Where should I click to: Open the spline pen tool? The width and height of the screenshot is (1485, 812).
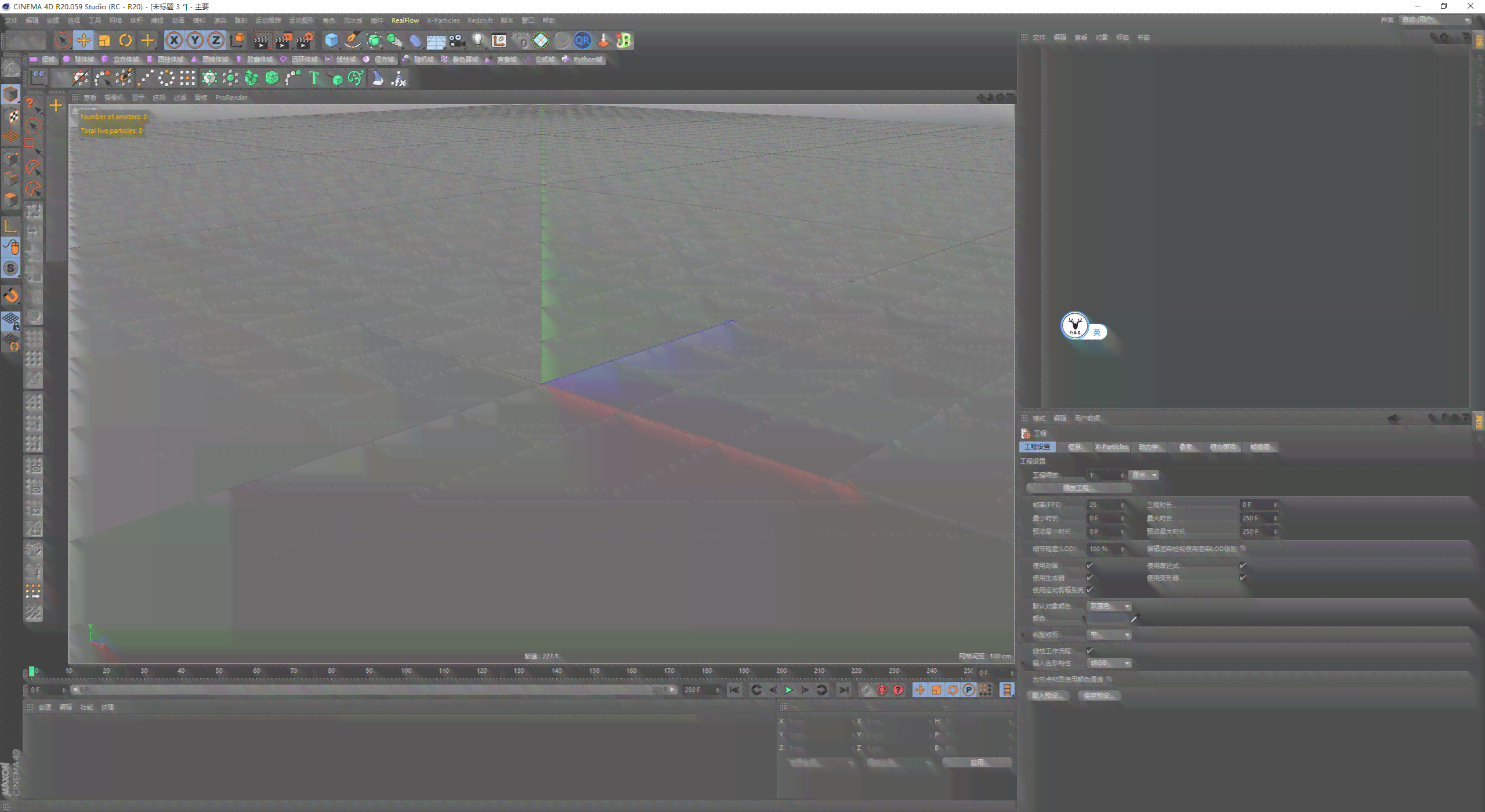[x=352, y=41]
